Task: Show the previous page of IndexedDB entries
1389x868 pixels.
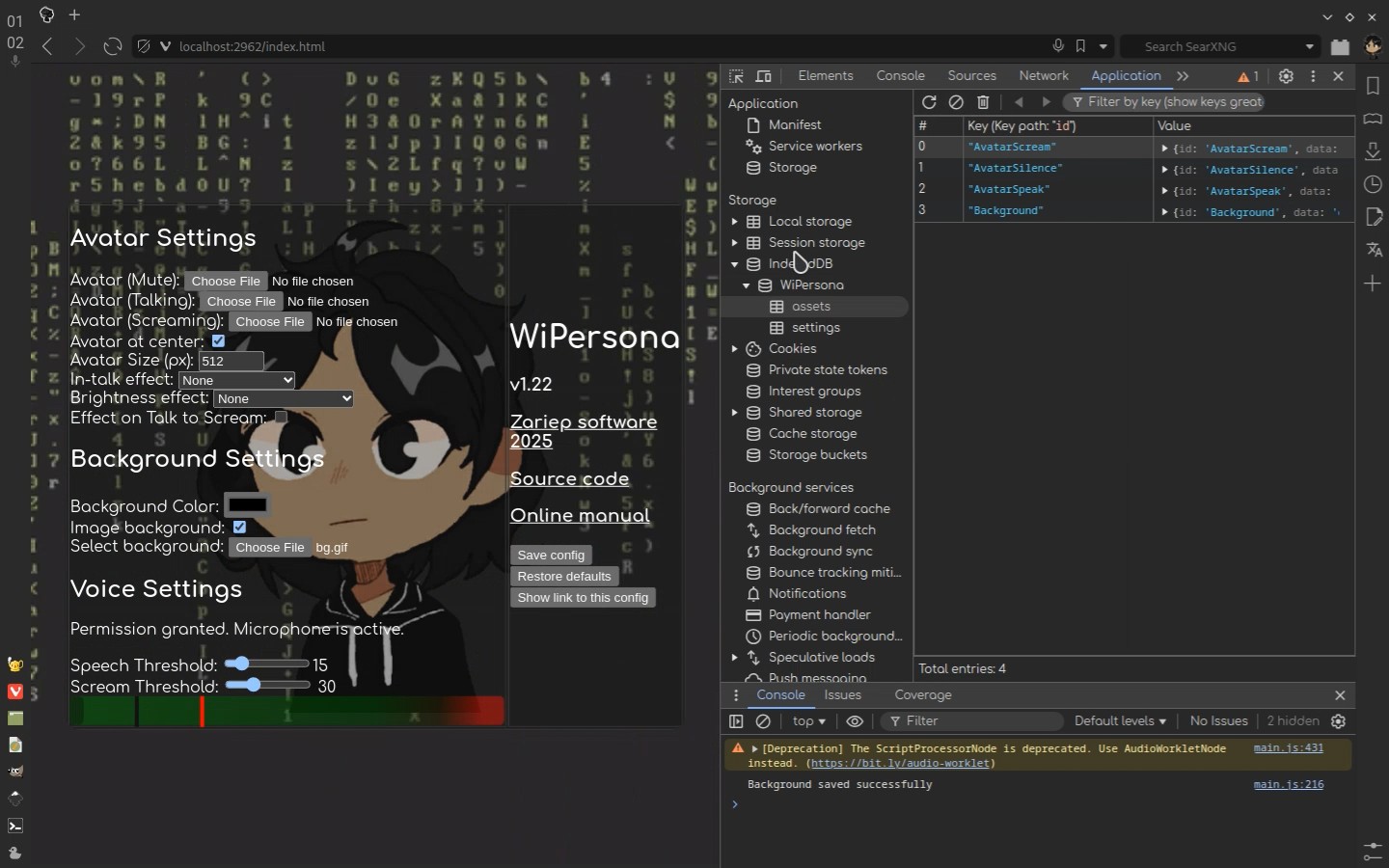Action: [1019, 102]
